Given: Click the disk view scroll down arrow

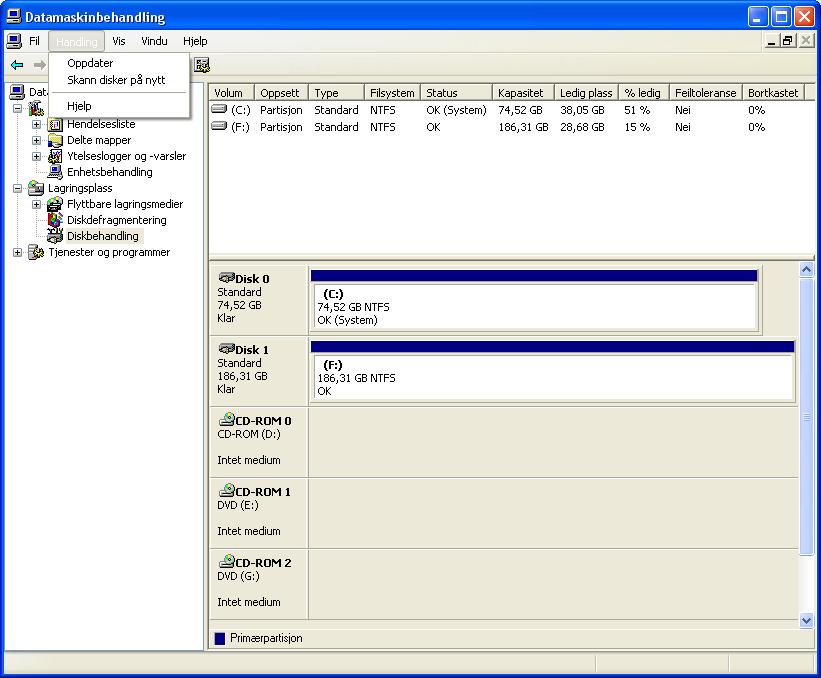Looking at the screenshot, I should point(806,620).
